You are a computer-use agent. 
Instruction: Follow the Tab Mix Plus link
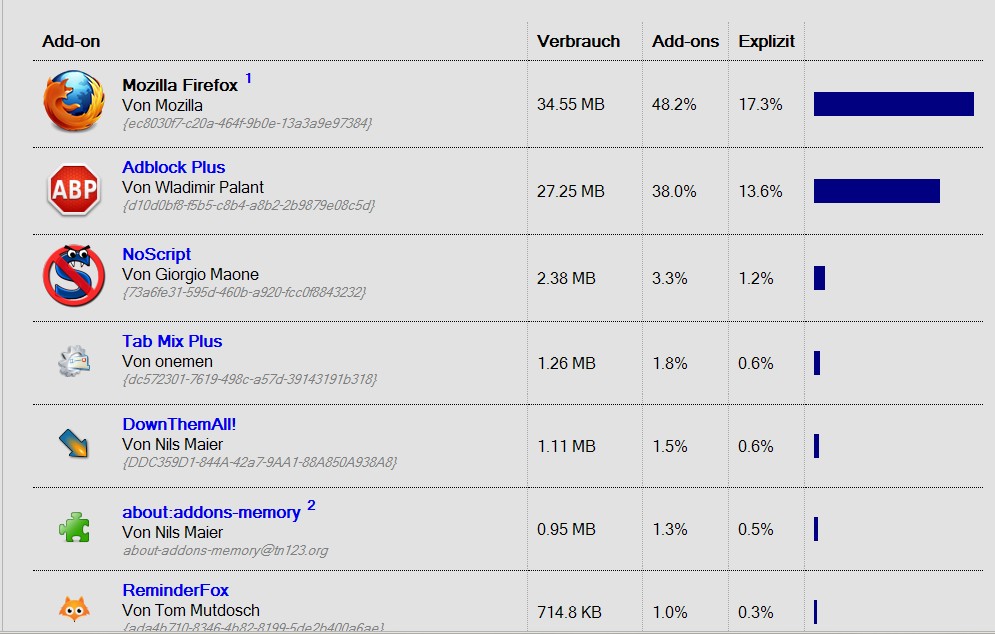(x=172, y=341)
